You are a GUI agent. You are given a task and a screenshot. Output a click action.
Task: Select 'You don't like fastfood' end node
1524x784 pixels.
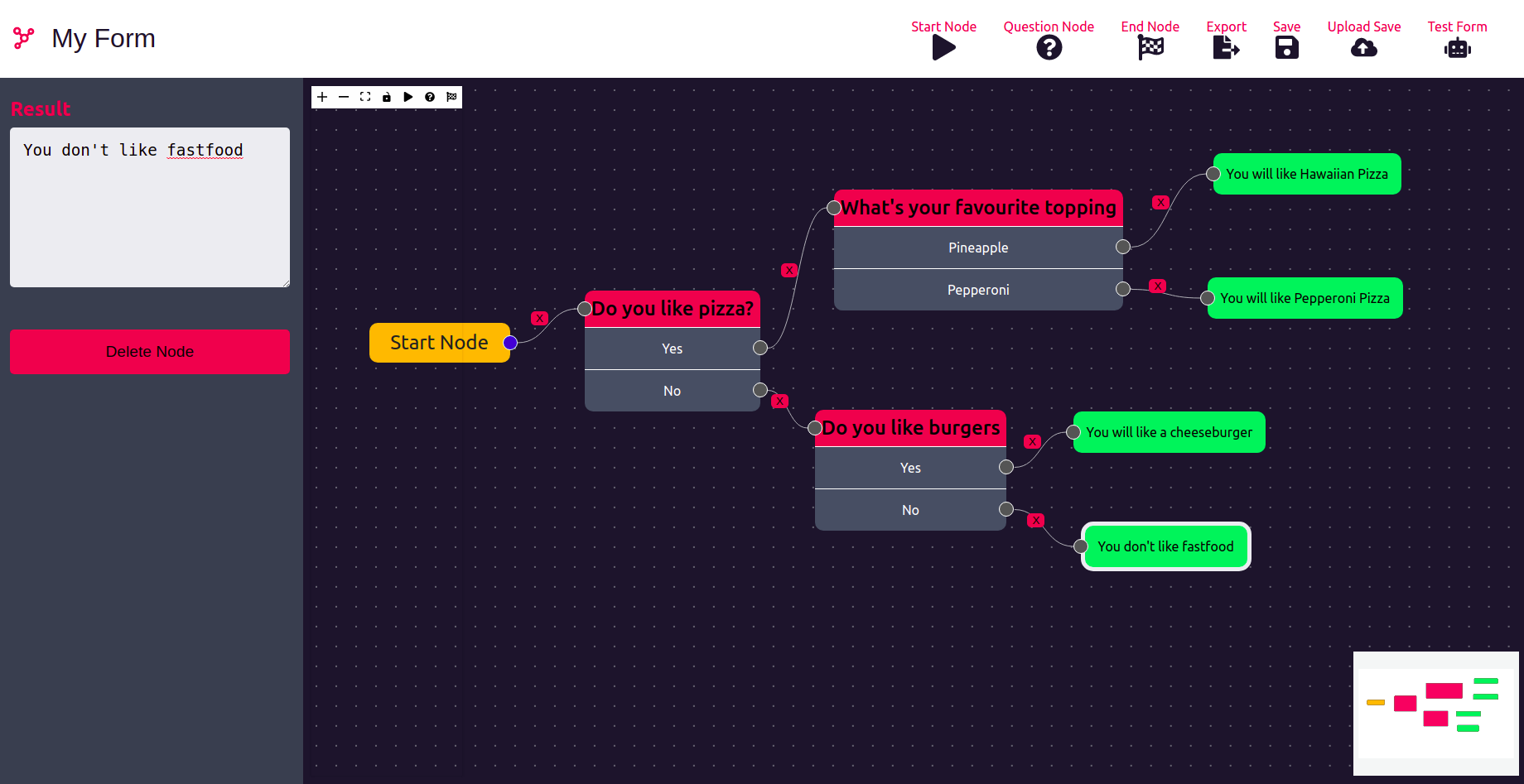coord(1165,546)
